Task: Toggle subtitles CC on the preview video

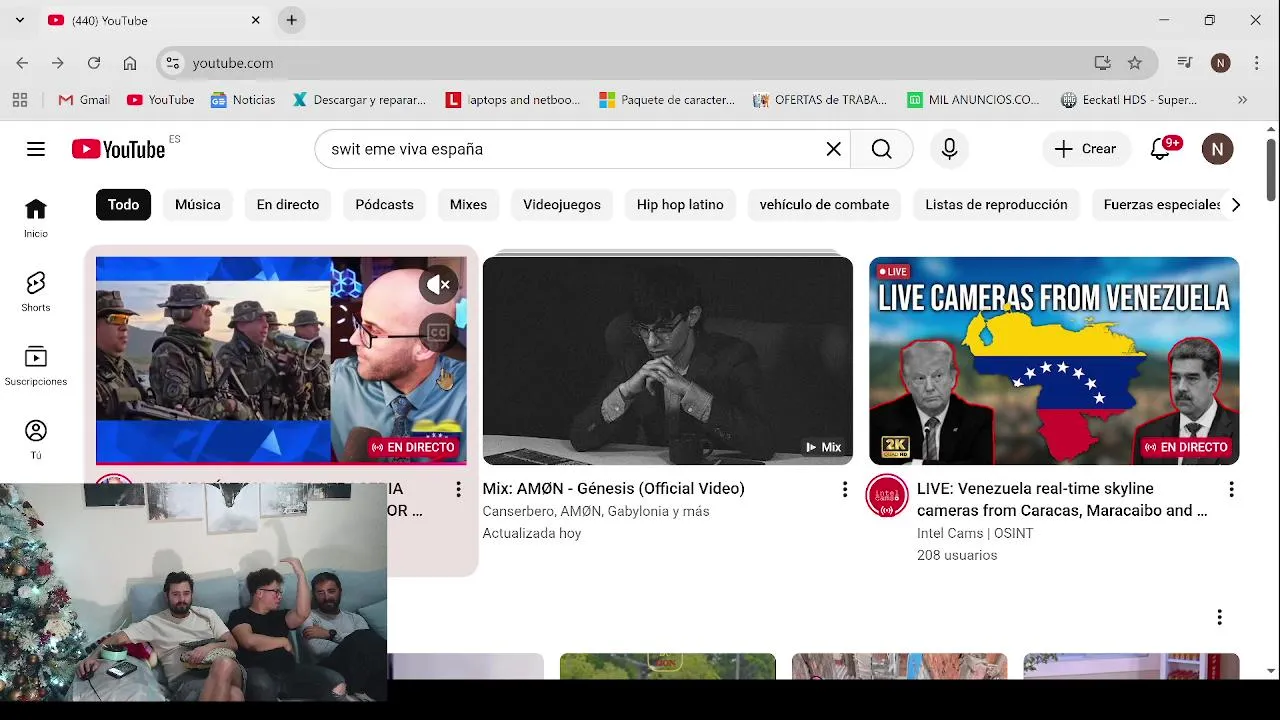Action: pos(438,332)
